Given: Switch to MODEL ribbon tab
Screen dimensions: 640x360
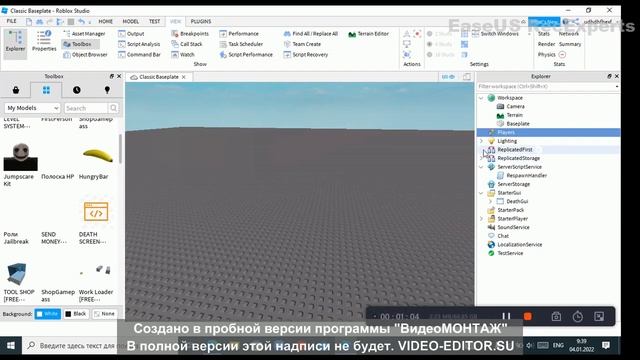Looking at the screenshot, I should (x=131, y=21).
